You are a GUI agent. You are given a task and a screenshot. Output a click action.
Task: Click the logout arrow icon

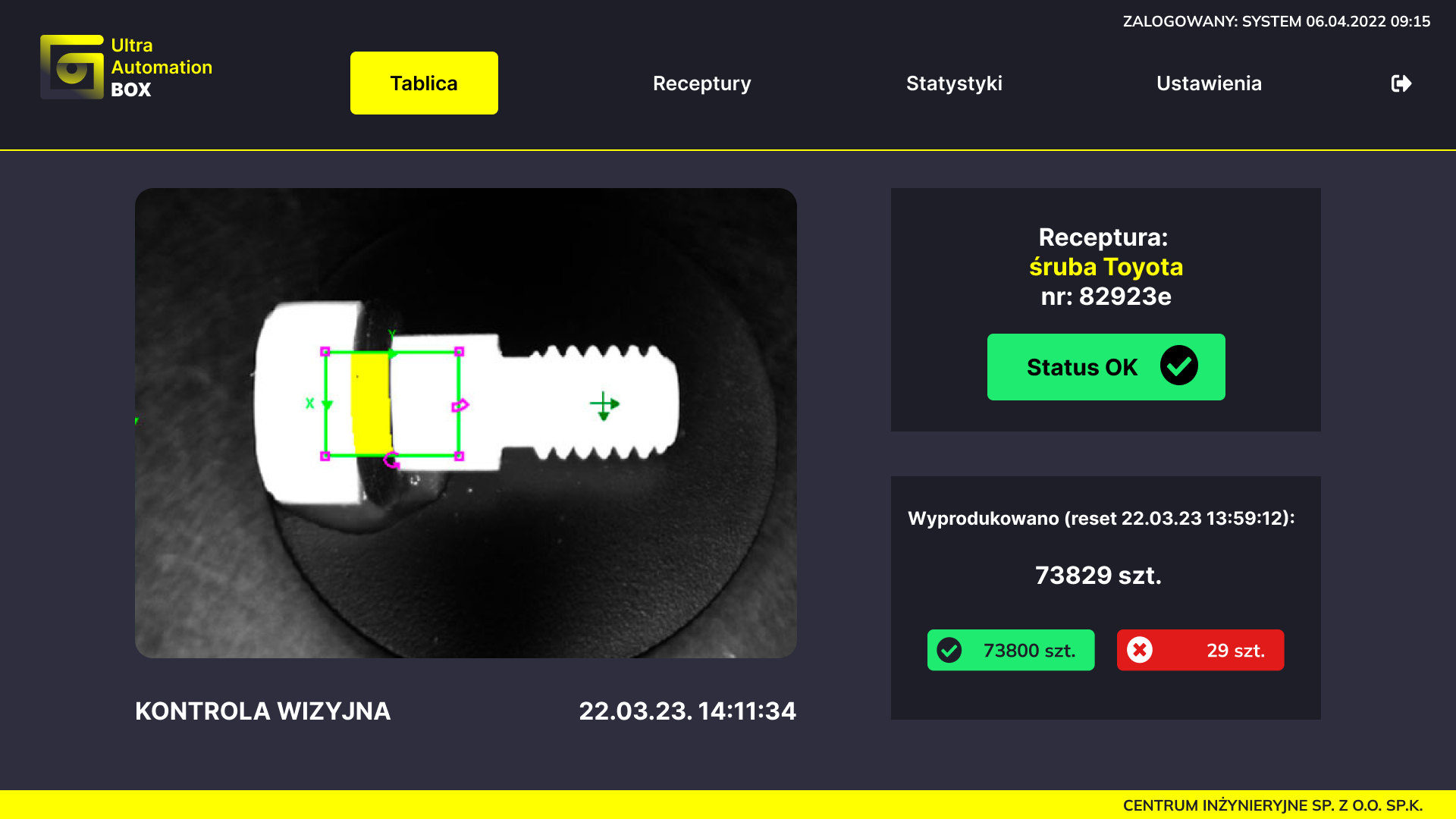point(1401,83)
